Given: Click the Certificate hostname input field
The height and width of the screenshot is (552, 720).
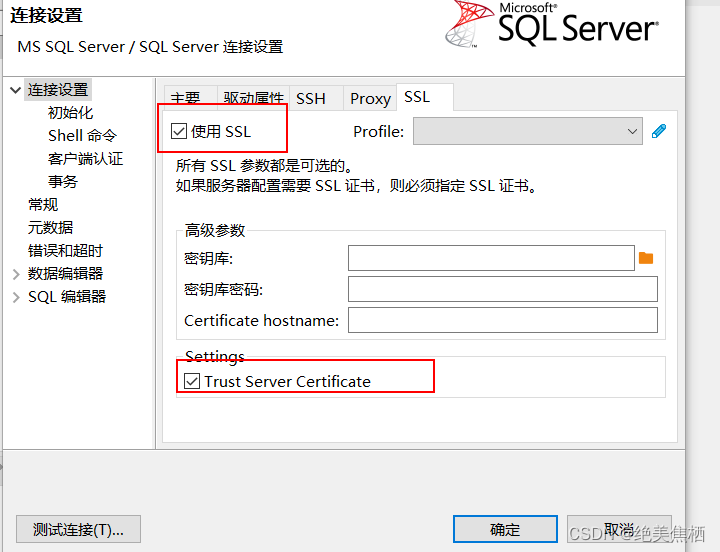Looking at the screenshot, I should [502, 320].
